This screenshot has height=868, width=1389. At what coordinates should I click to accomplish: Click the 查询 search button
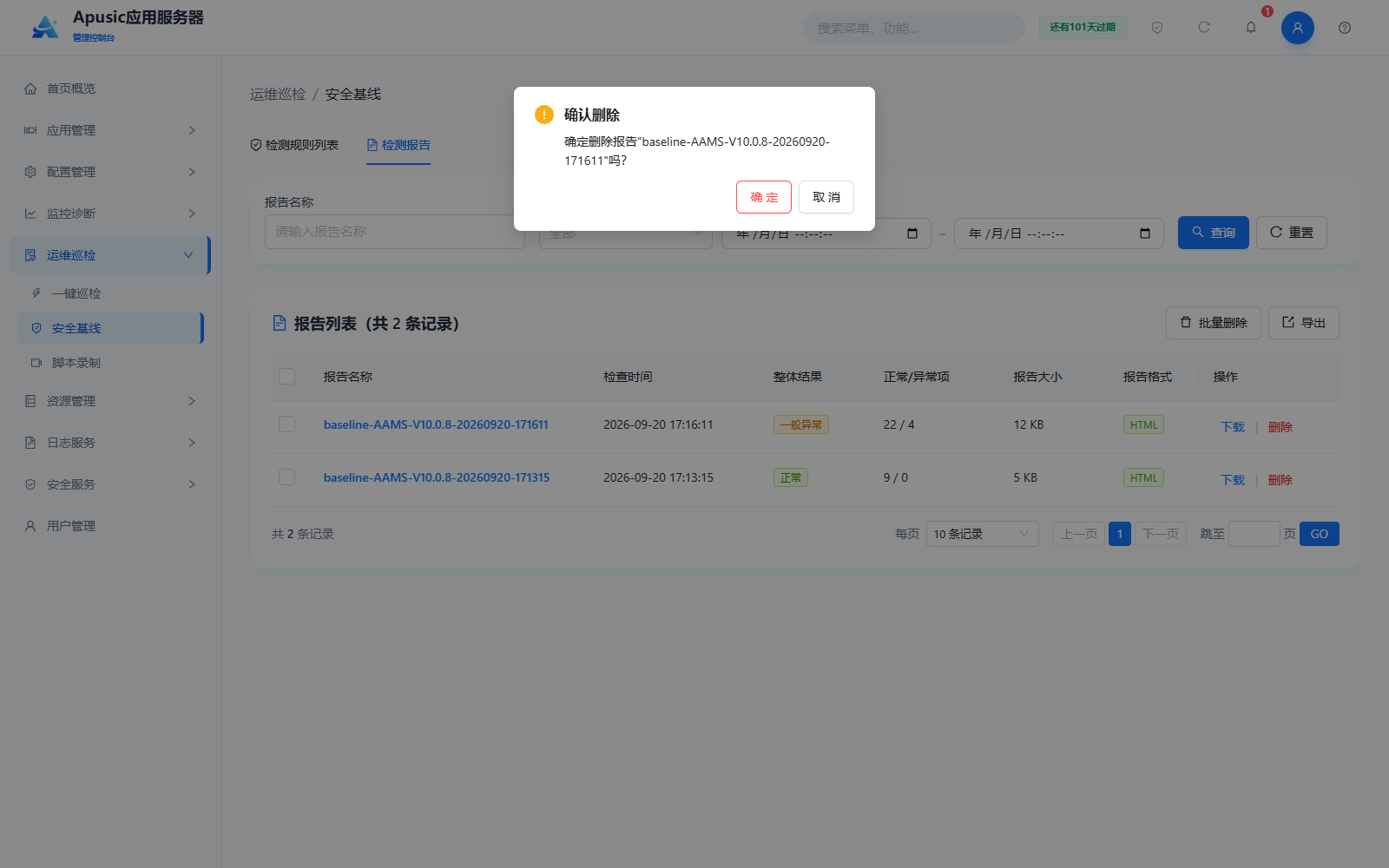click(1214, 233)
